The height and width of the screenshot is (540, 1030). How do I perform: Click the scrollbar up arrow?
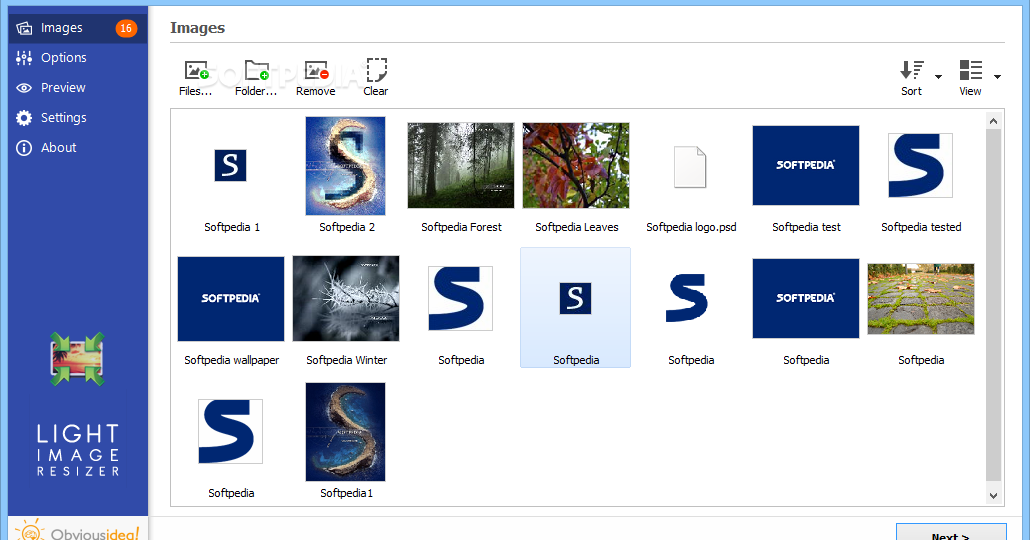[993, 121]
